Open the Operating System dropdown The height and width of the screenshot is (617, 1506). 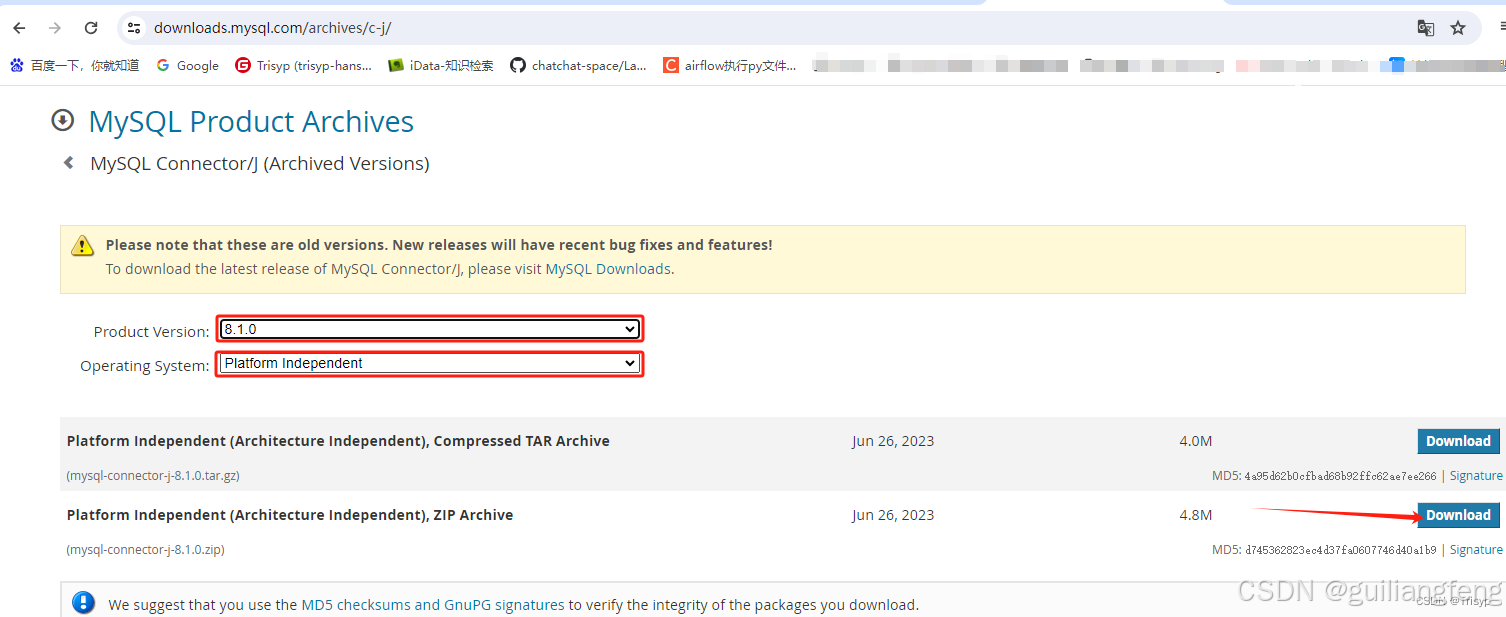coord(429,363)
